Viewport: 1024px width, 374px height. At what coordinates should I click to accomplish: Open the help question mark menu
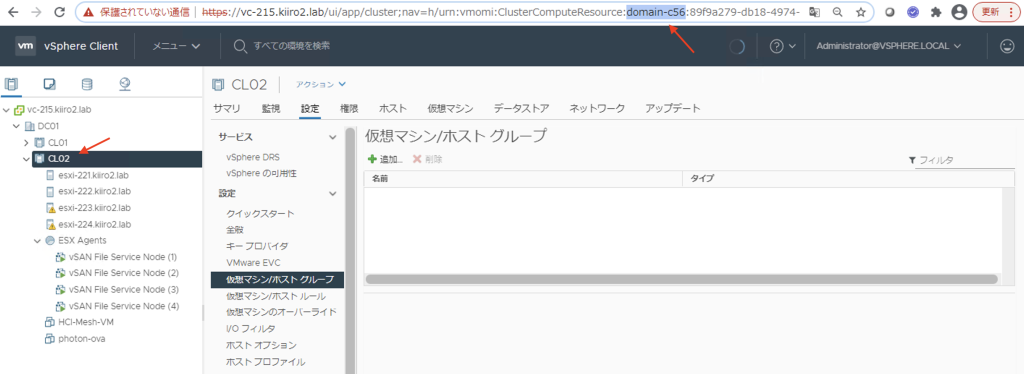pyautogui.click(x=782, y=46)
